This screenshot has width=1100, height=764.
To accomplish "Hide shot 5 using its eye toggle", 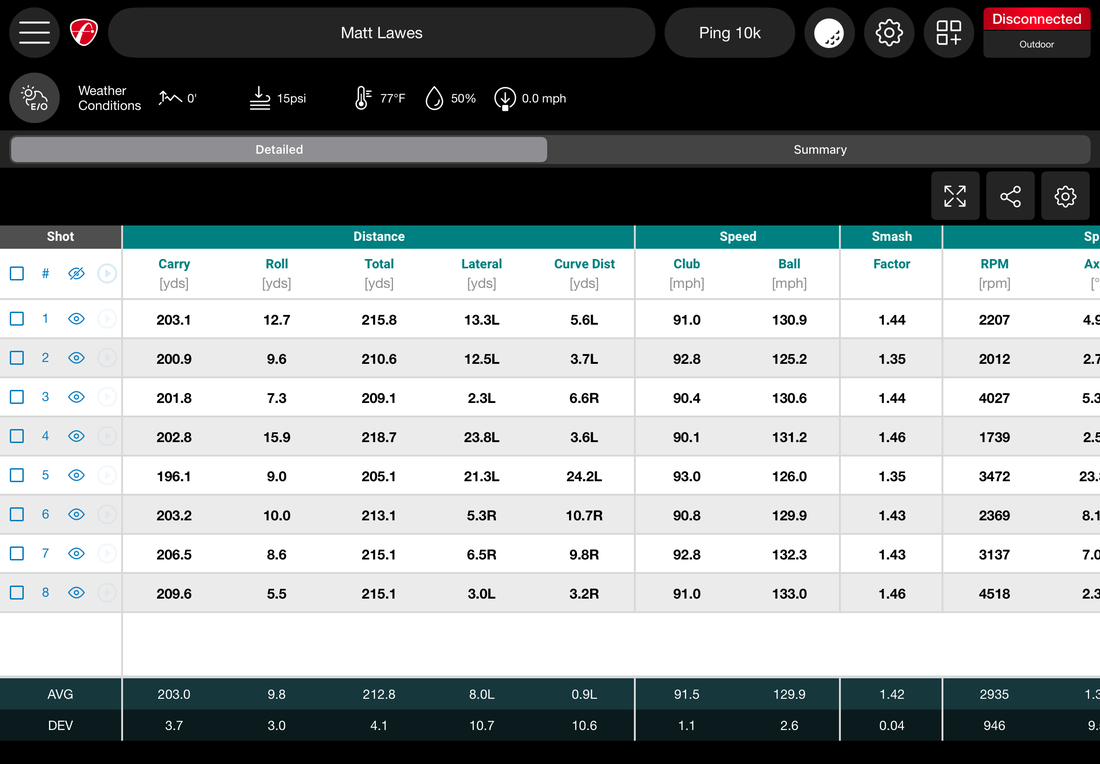I will 76,475.
